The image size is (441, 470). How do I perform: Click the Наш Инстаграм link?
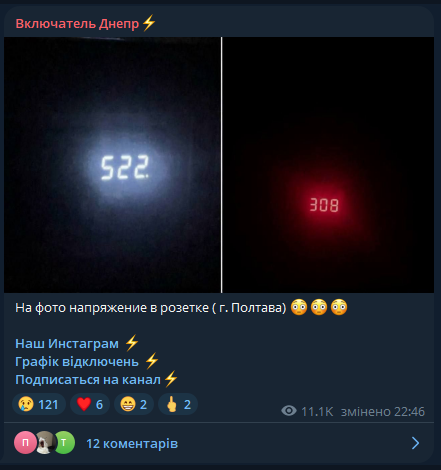[x=67, y=344]
